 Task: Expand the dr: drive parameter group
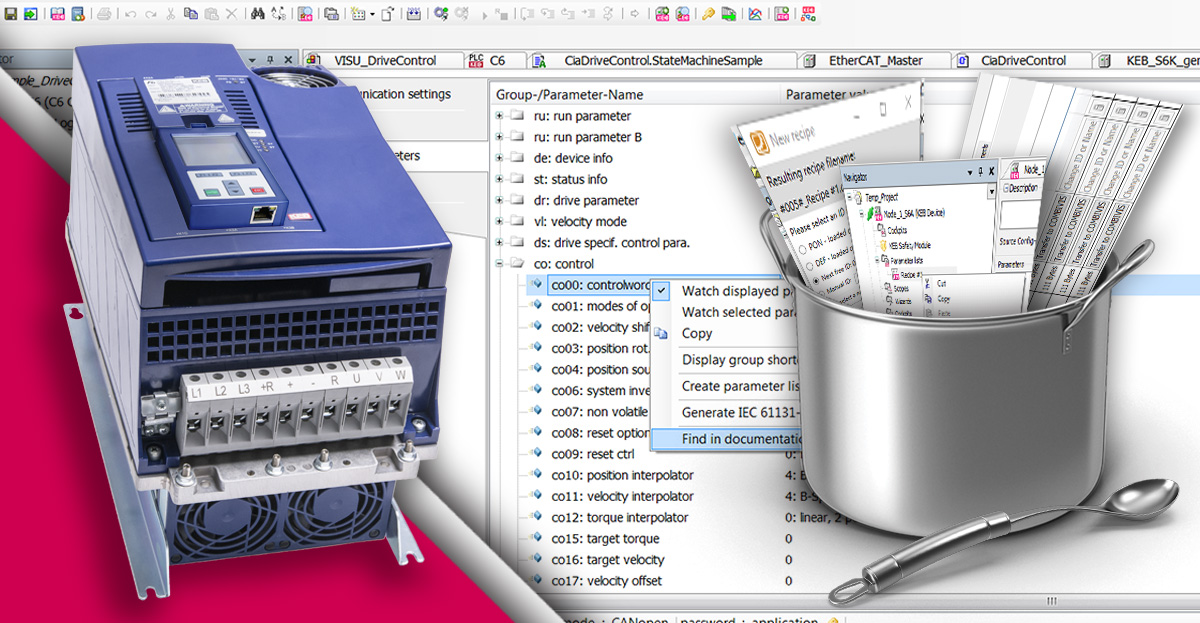coord(500,200)
